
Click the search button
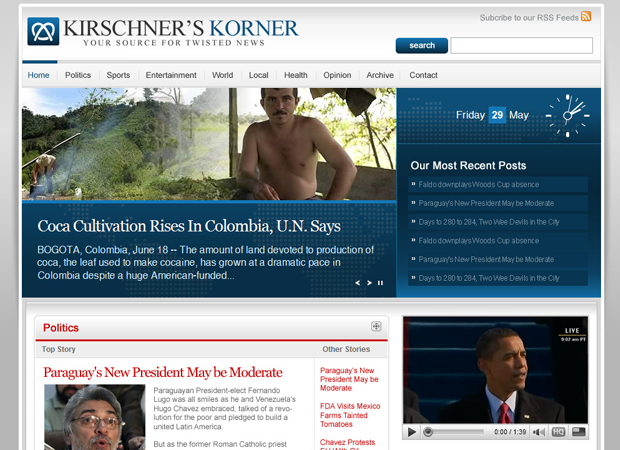pyautogui.click(x=422, y=45)
